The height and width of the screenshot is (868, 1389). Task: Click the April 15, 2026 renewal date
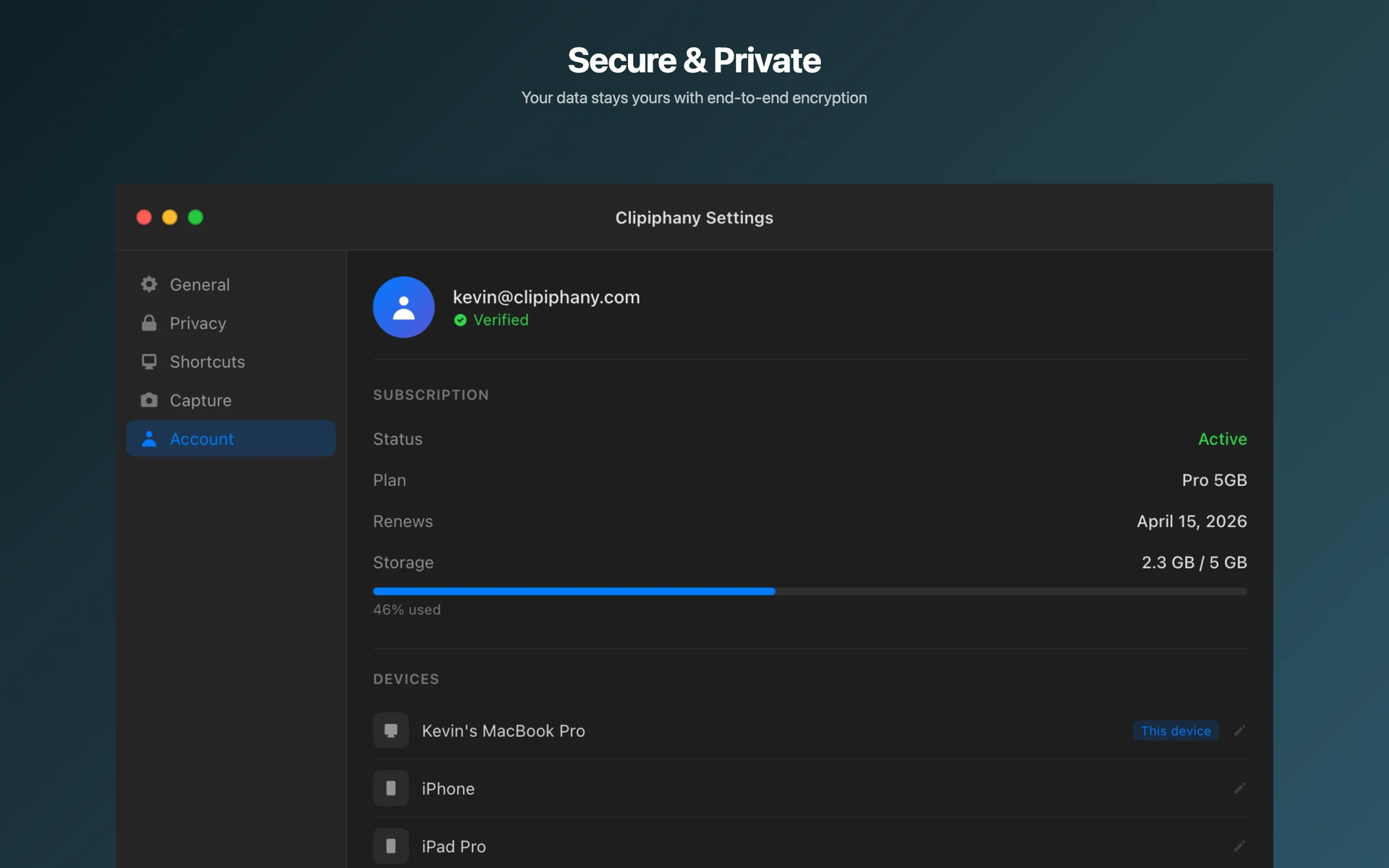(x=1192, y=522)
